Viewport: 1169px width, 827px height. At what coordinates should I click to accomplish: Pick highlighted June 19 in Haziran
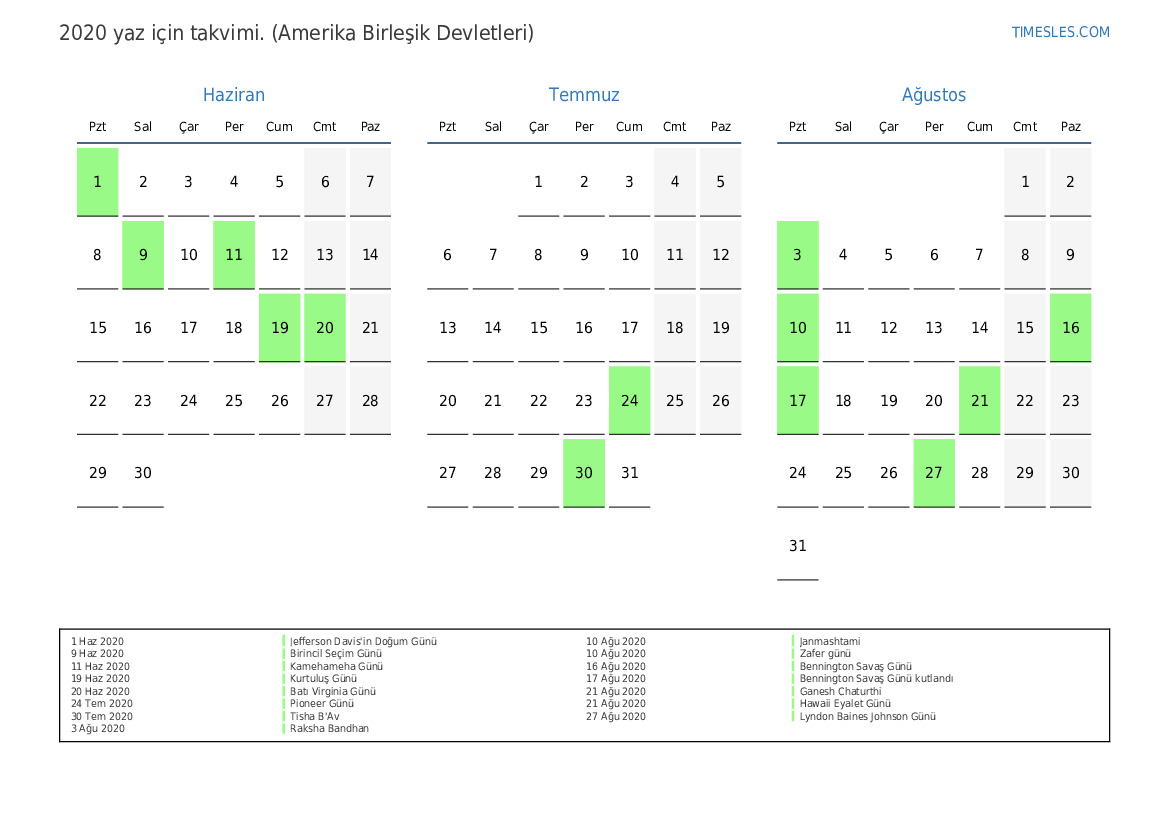coord(280,328)
